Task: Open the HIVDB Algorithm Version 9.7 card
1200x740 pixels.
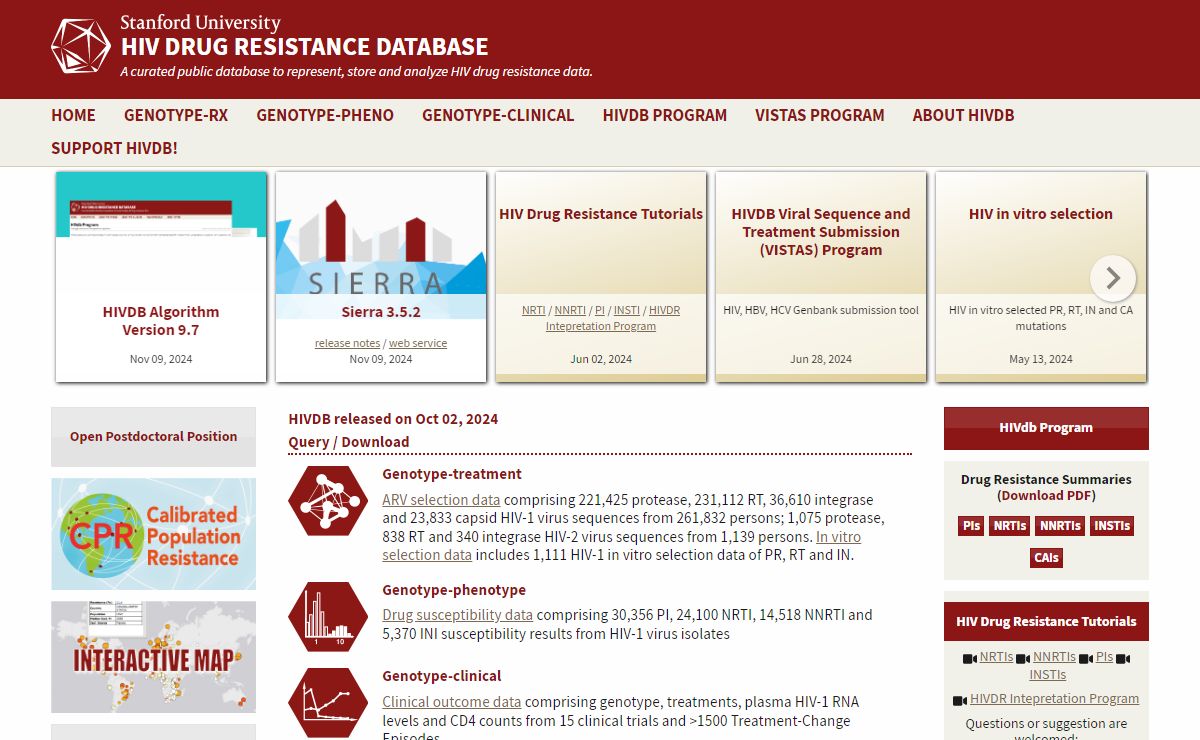Action: pyautogui.click(x=161, y=277)
